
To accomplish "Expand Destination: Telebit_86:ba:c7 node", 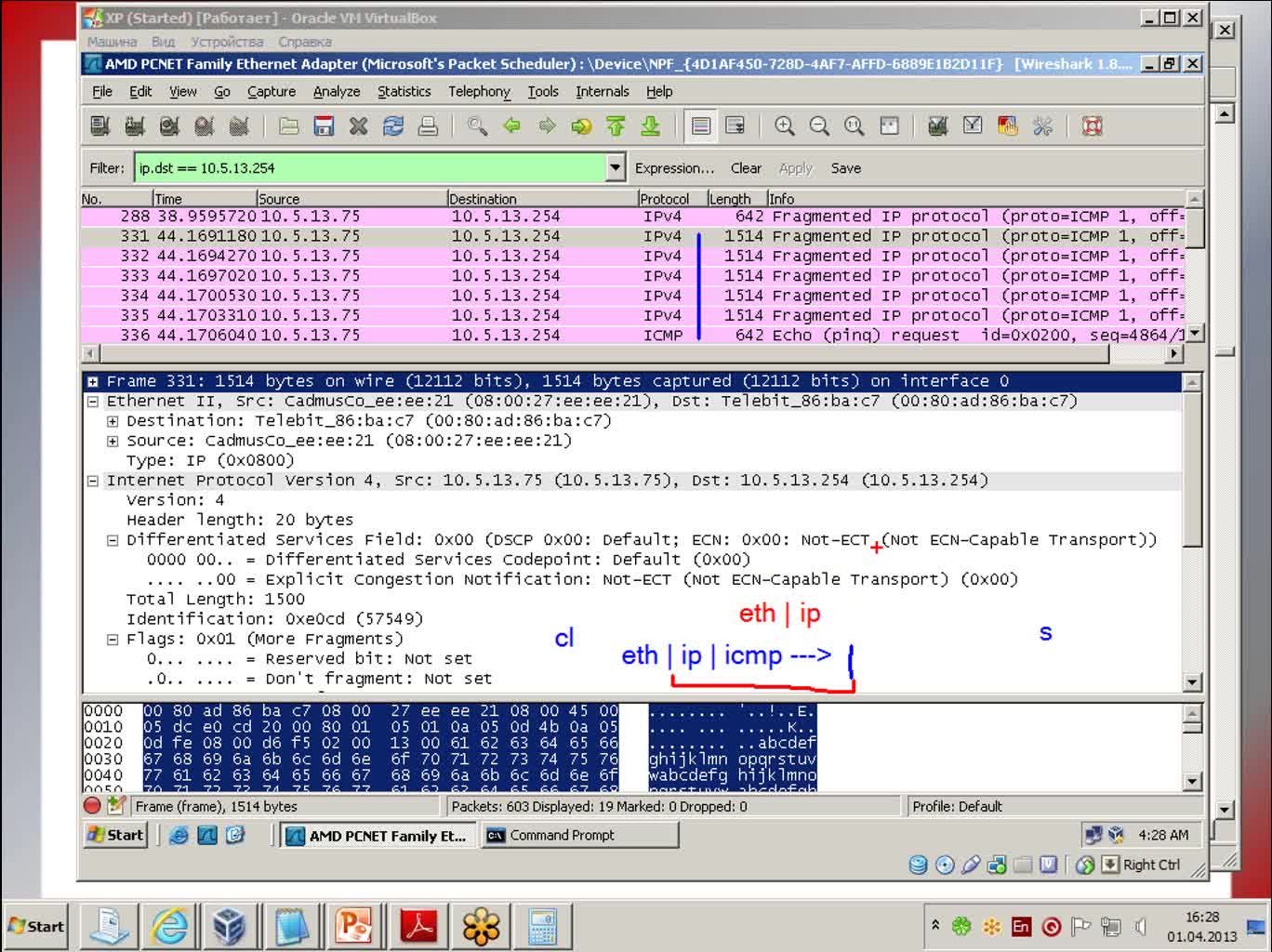I will click(x=113, y=421).
